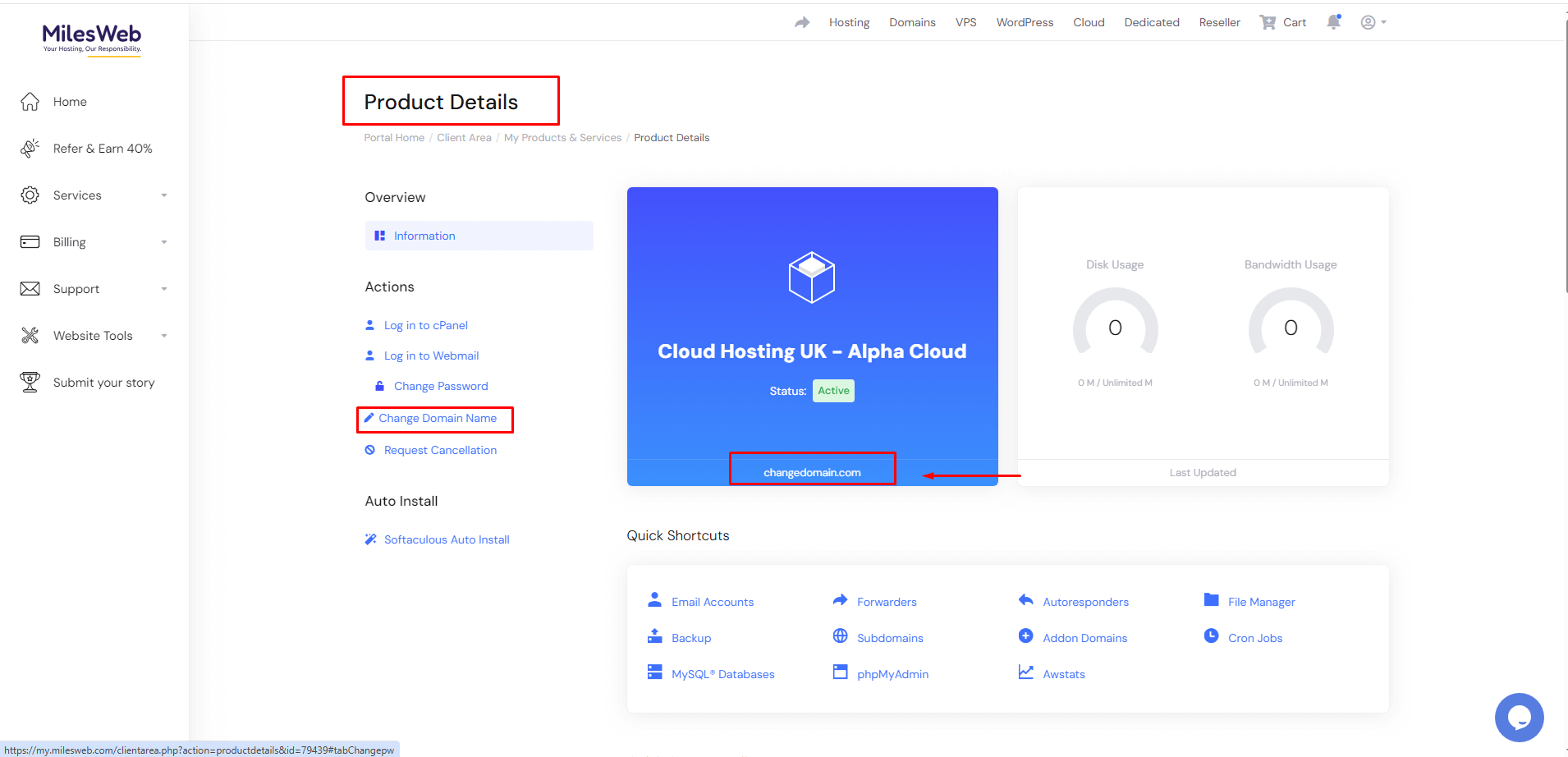Click the Active status badge
Viewport: 1568px width, 757px height.
(x=833, y=391)
